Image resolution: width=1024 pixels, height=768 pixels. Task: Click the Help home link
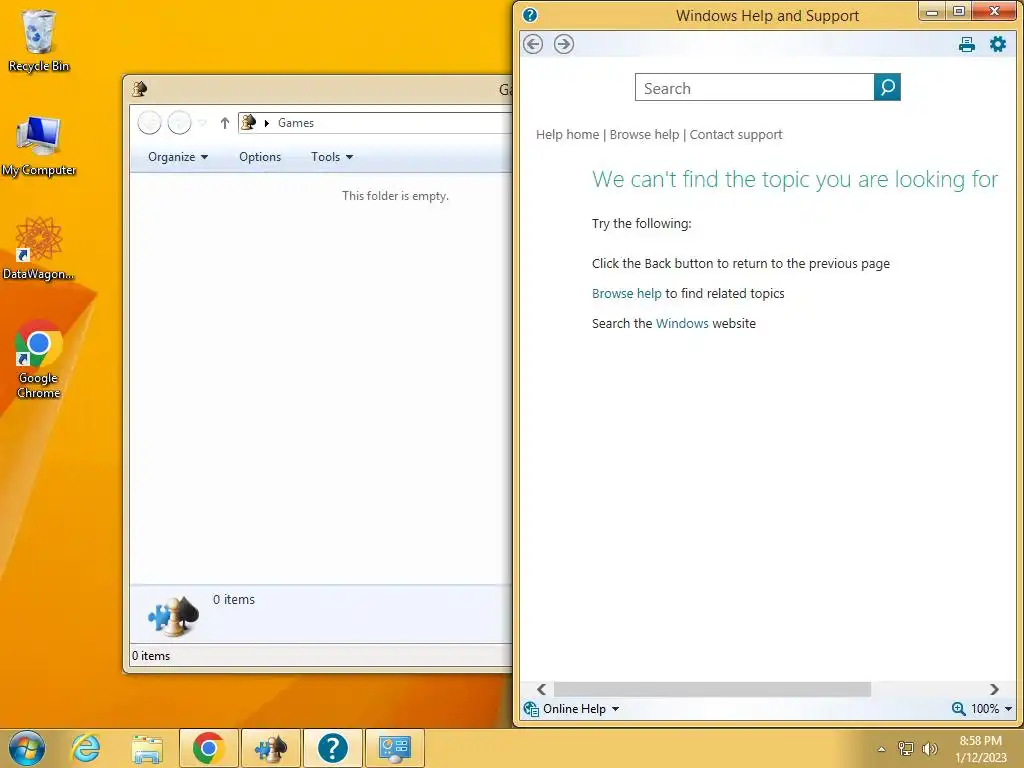[x=568, y=135]
